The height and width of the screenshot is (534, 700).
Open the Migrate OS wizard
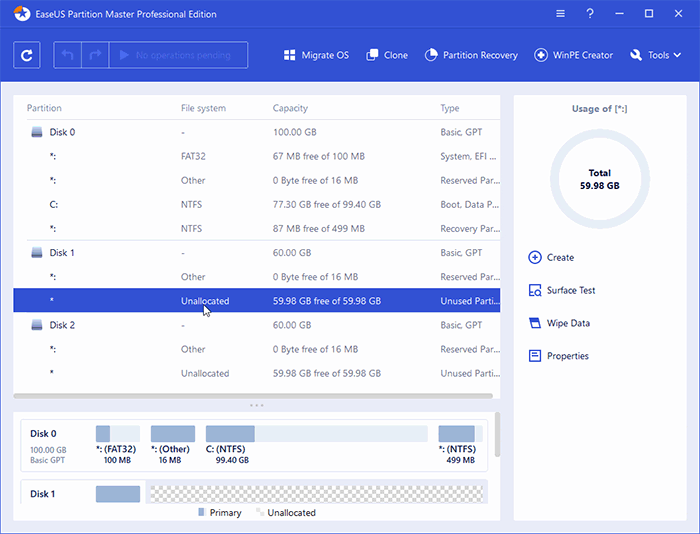pos(317,55)
